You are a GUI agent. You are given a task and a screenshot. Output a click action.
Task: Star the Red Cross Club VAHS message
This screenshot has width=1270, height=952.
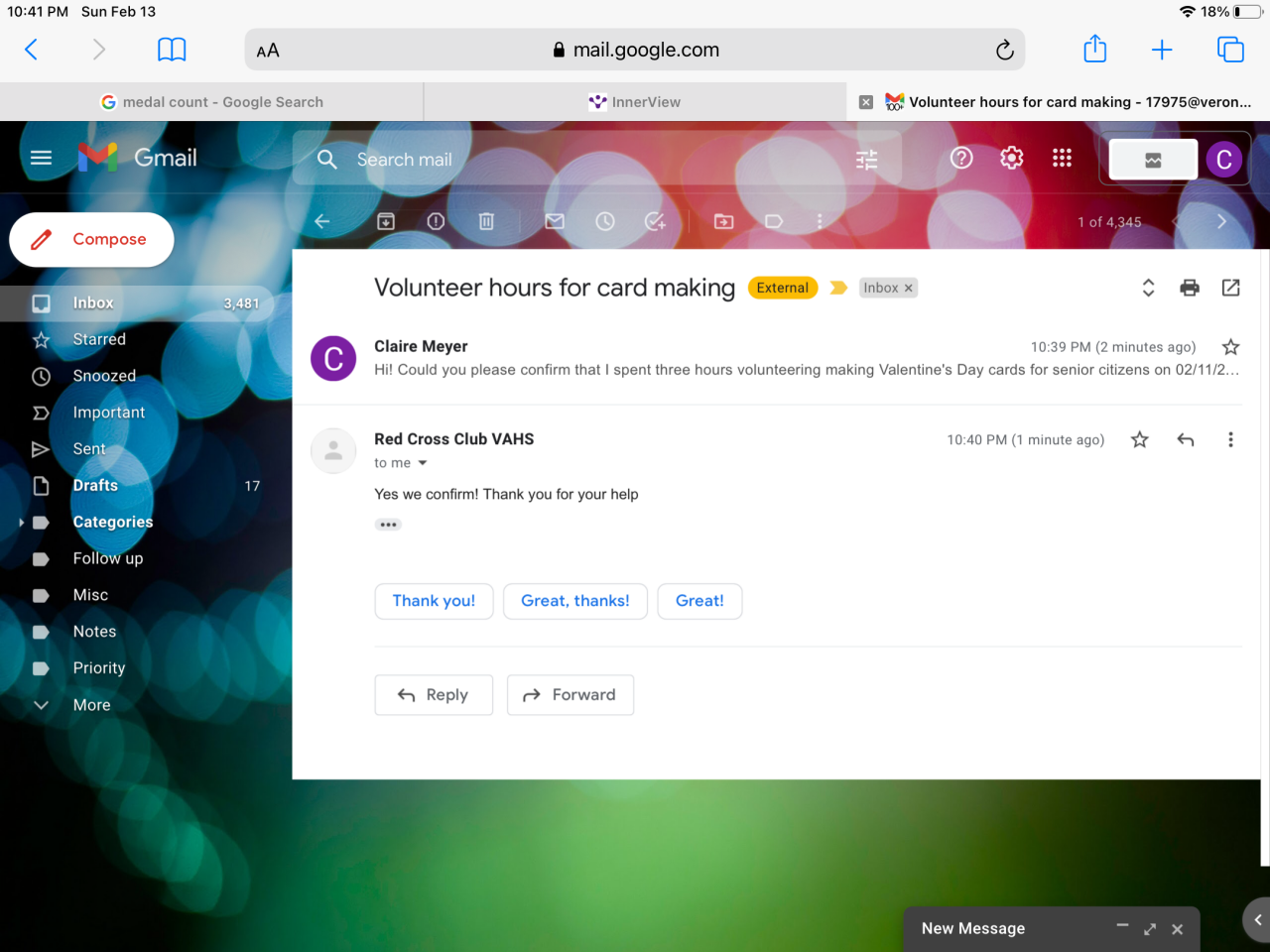click(1140, 439)
